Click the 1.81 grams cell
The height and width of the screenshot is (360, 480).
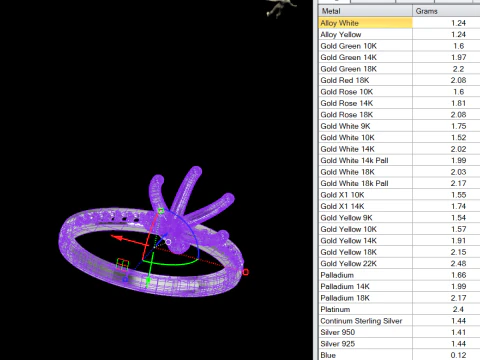(x=458, y=103)
